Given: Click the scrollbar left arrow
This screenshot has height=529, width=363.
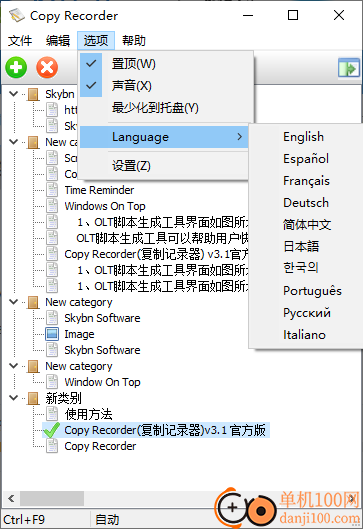Looking at the screenshot, I should (11, 498).
